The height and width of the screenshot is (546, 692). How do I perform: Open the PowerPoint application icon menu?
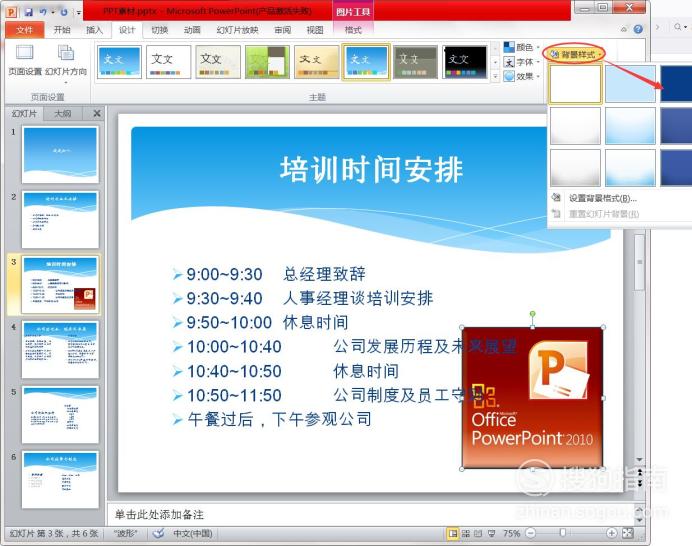click(11, 11)
